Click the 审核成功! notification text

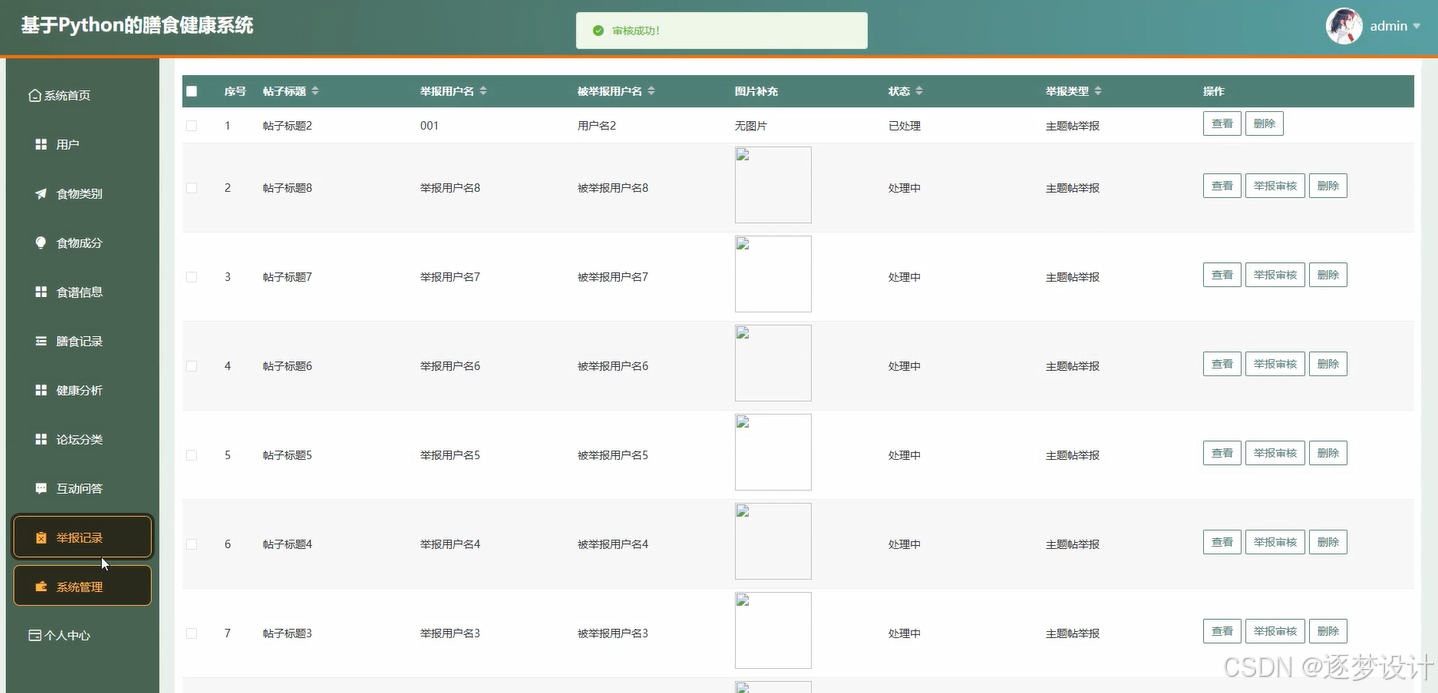[x=636, y=31]
